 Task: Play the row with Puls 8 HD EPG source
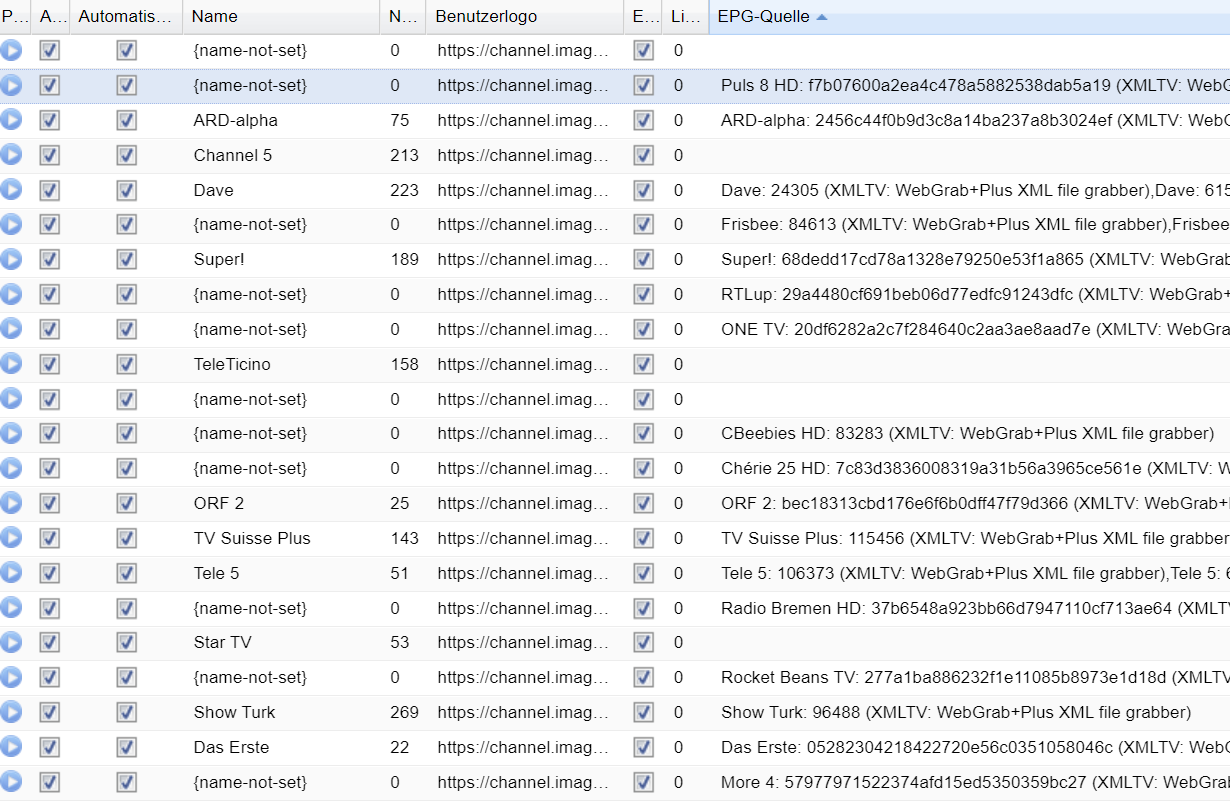(x=11, y=85)
